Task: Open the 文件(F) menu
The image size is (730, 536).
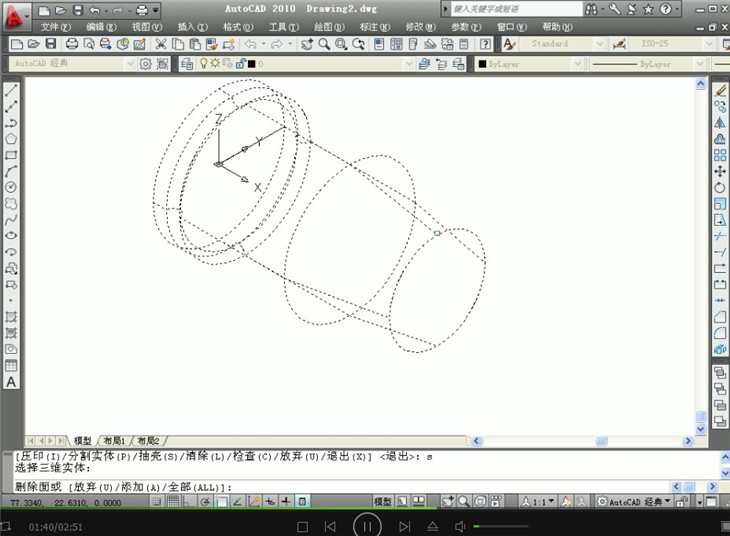Action: pos(55,27)
